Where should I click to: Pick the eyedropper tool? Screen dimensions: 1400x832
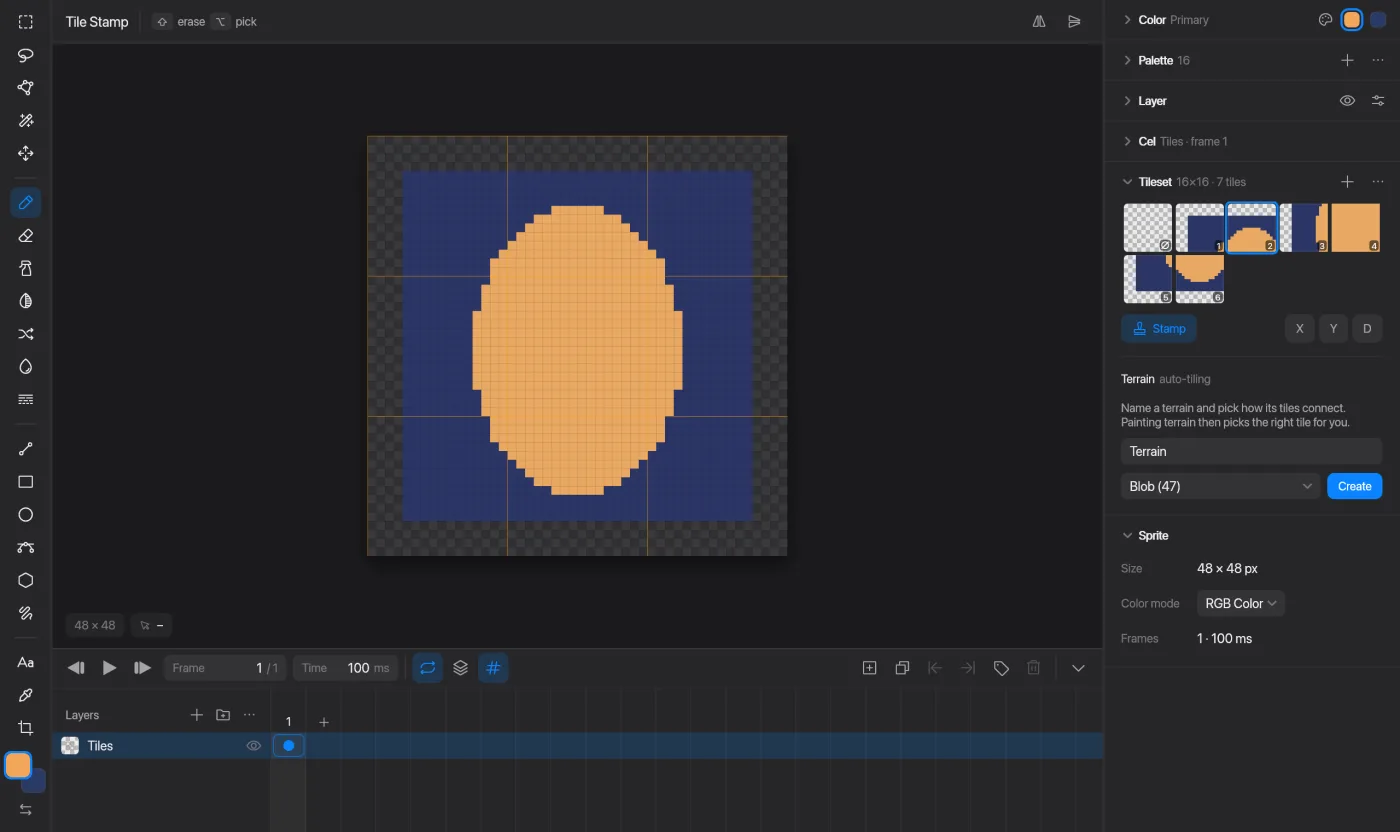pyautogui.click(x=26, y=695)
